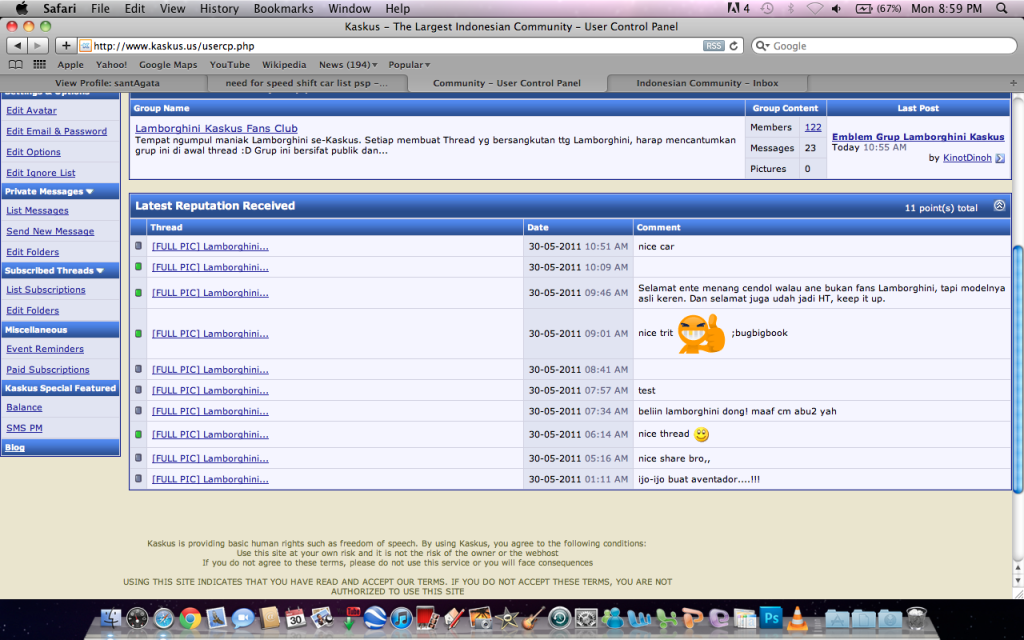Open the Popular bookmarks dropdown

coord(409,65)
